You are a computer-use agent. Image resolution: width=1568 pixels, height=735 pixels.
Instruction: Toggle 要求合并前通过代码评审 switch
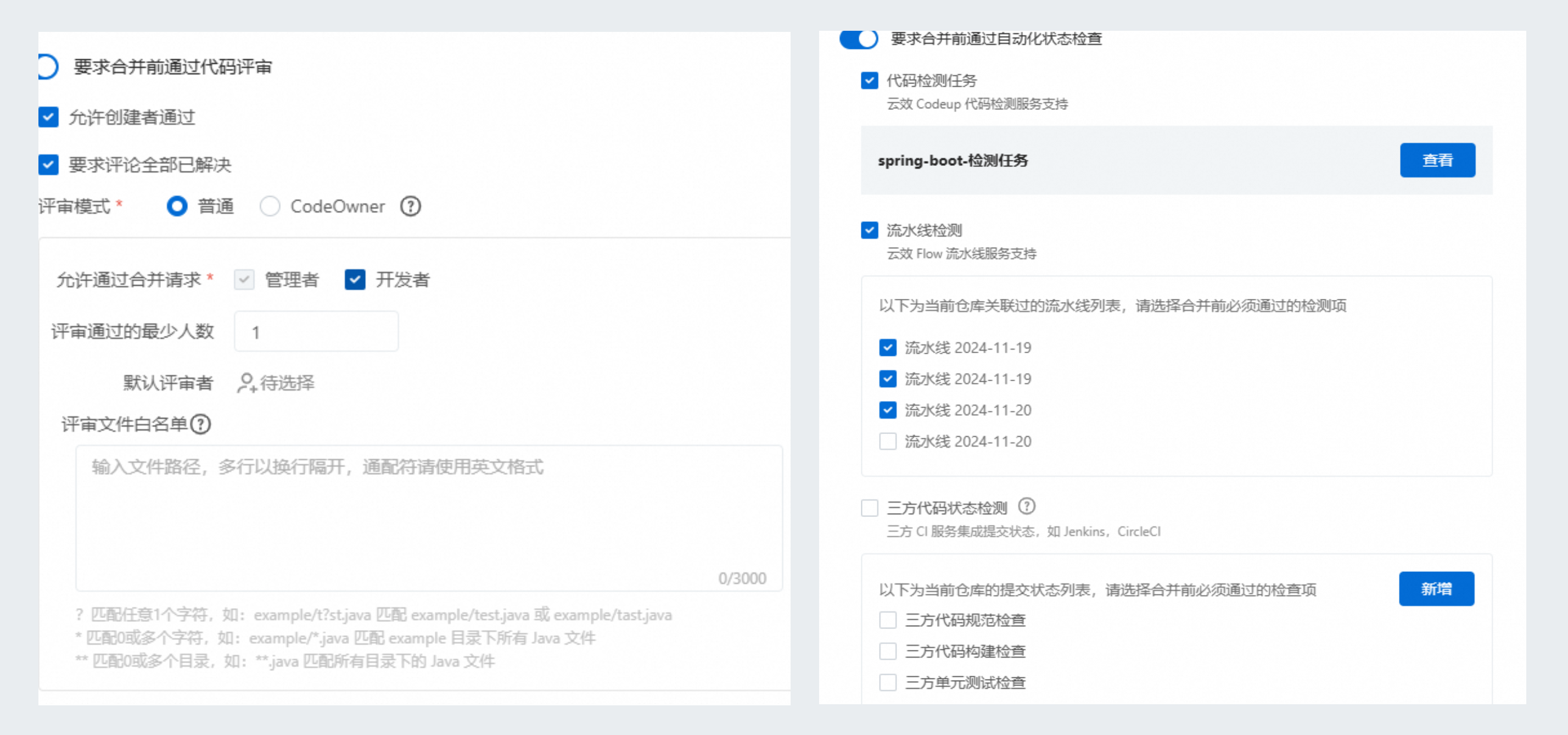pyautogui.click(x=47, y=67)
